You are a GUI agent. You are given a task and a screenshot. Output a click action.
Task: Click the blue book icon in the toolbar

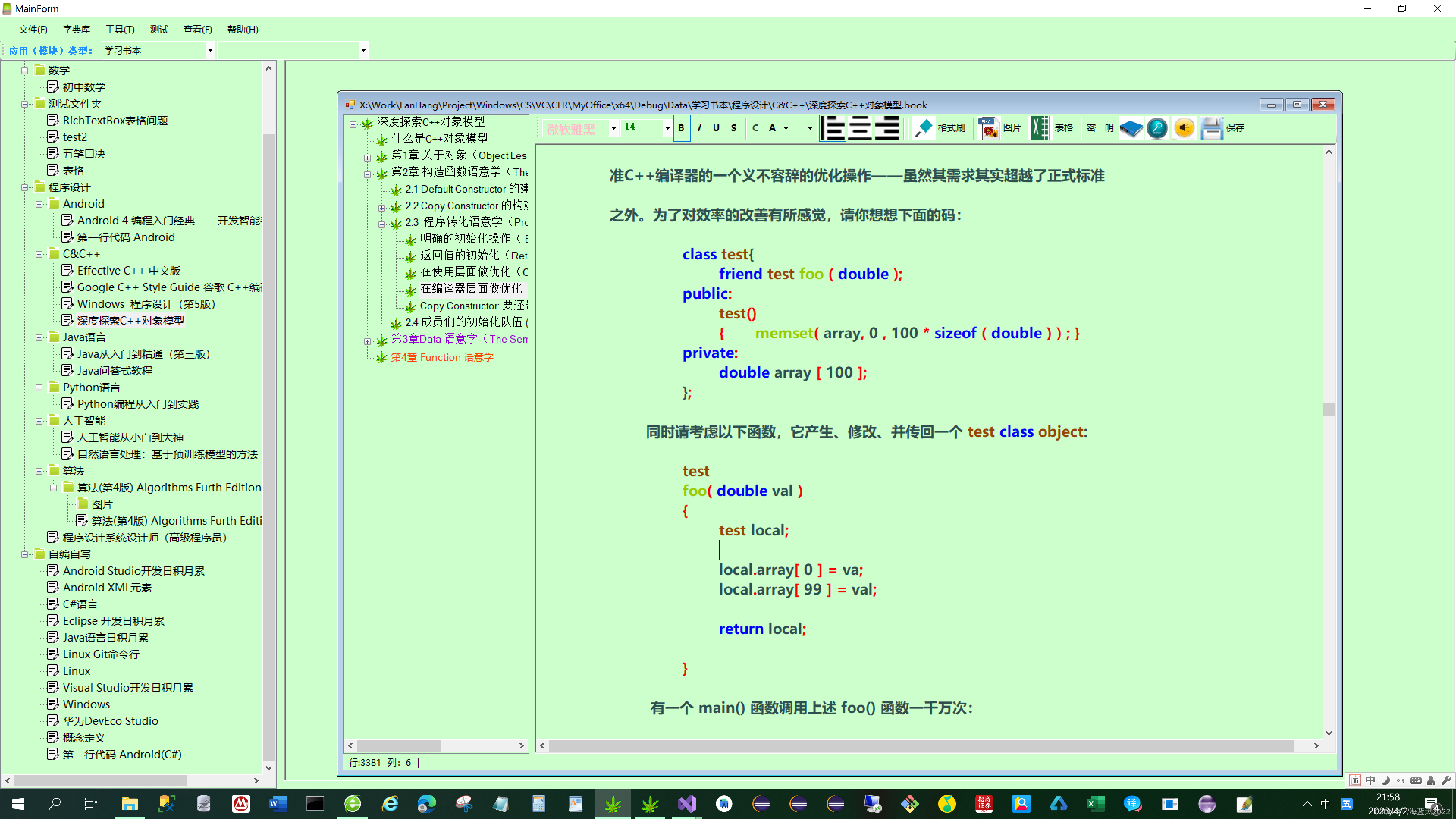1130,128
